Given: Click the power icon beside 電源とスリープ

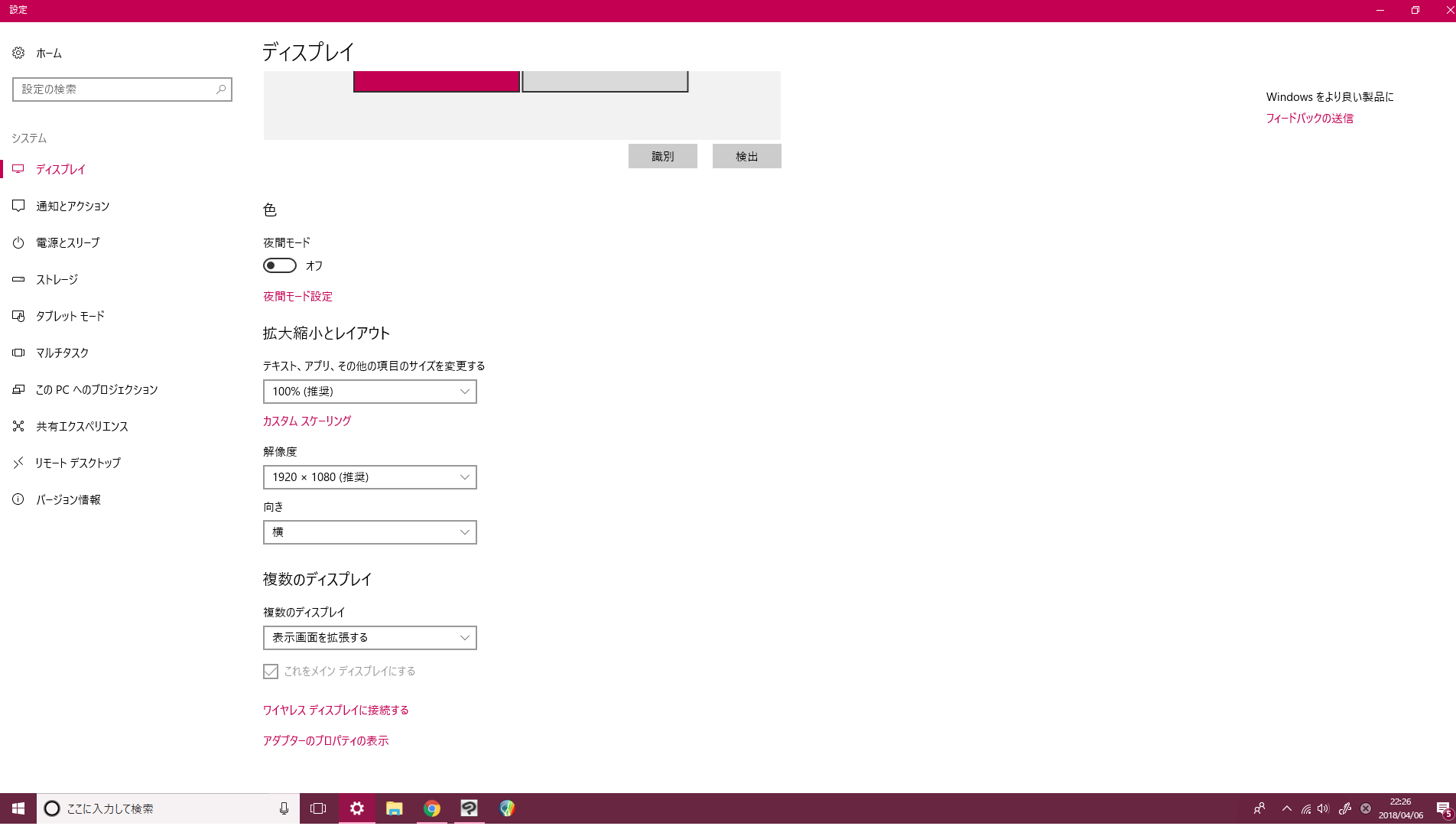Looking at the screenshot, I should coord(18,242).
